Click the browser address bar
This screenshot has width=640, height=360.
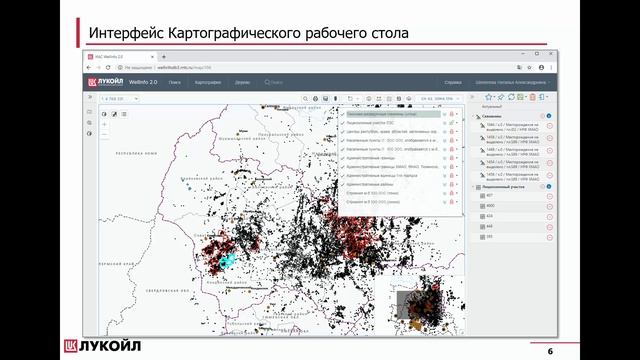314,67
